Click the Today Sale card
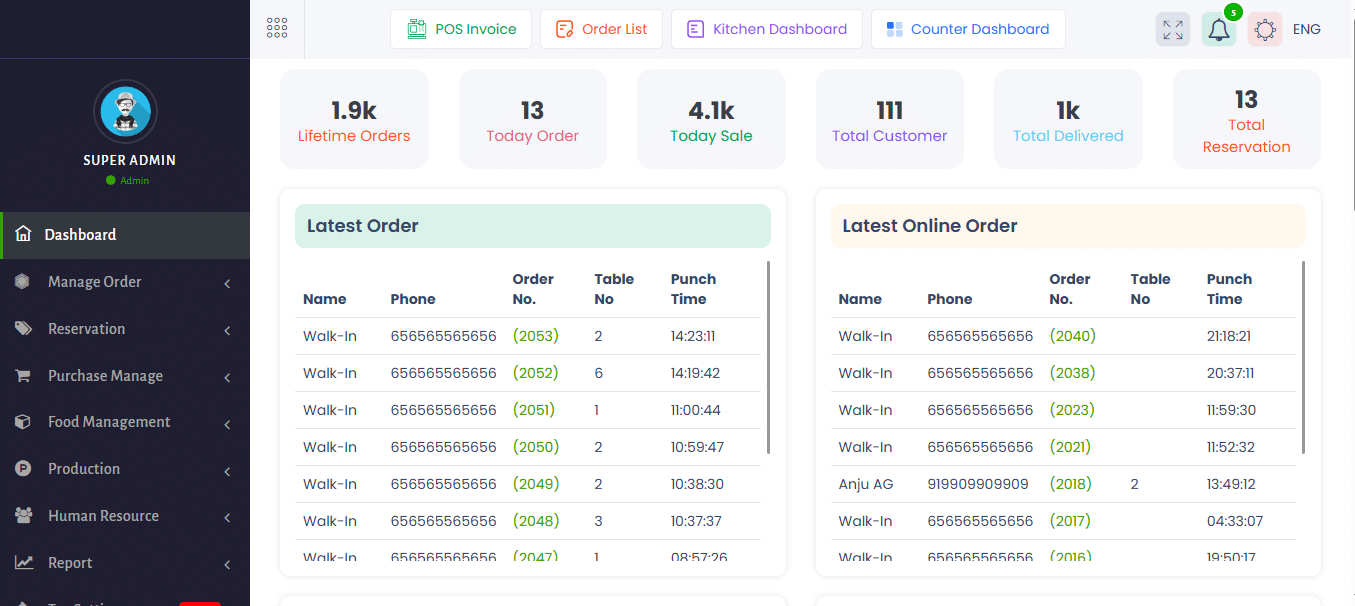The image size is (1355, 606). click(711, 119)
